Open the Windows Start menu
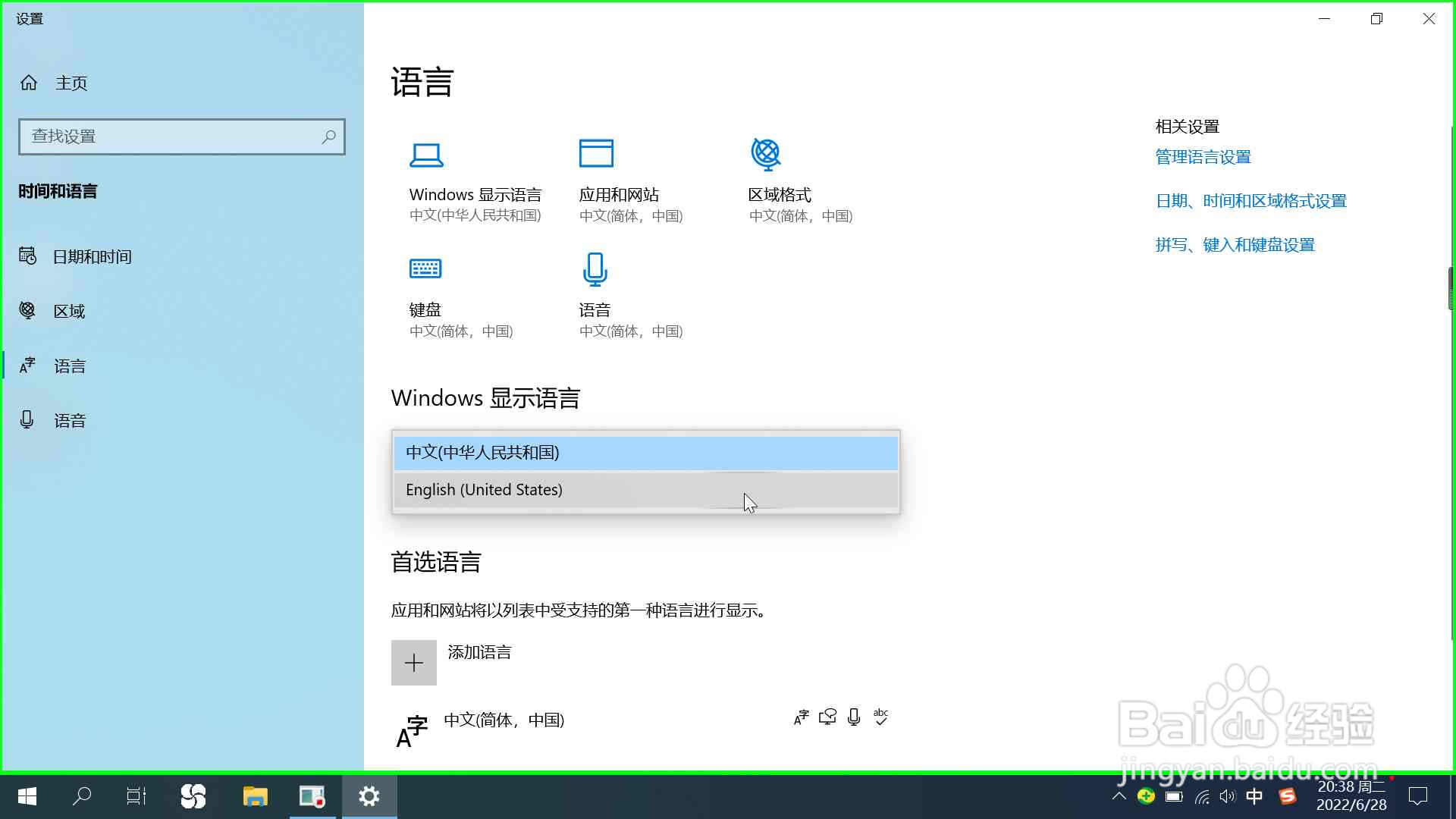Viewport: 1456px width, 819px height. tap(27, 796)
